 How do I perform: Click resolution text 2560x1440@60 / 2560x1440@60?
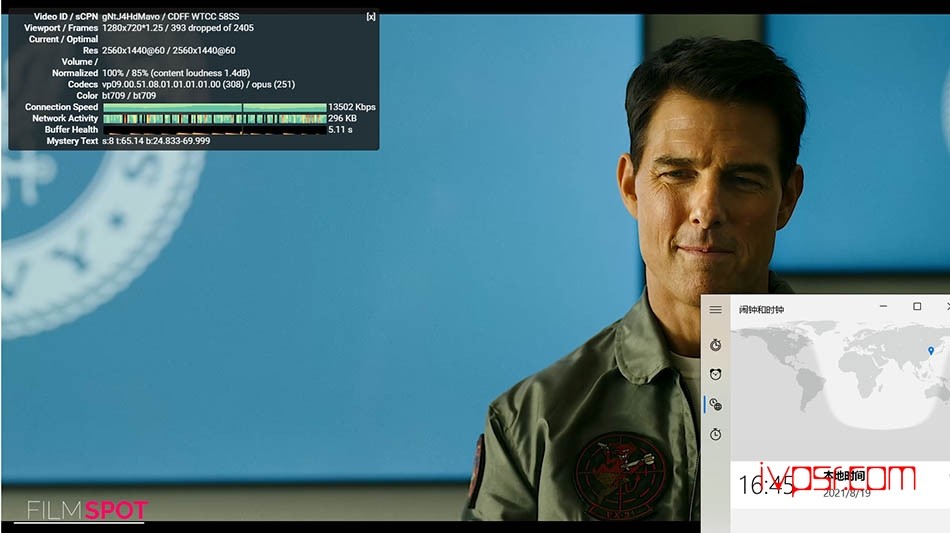click(x=168, y=50)
